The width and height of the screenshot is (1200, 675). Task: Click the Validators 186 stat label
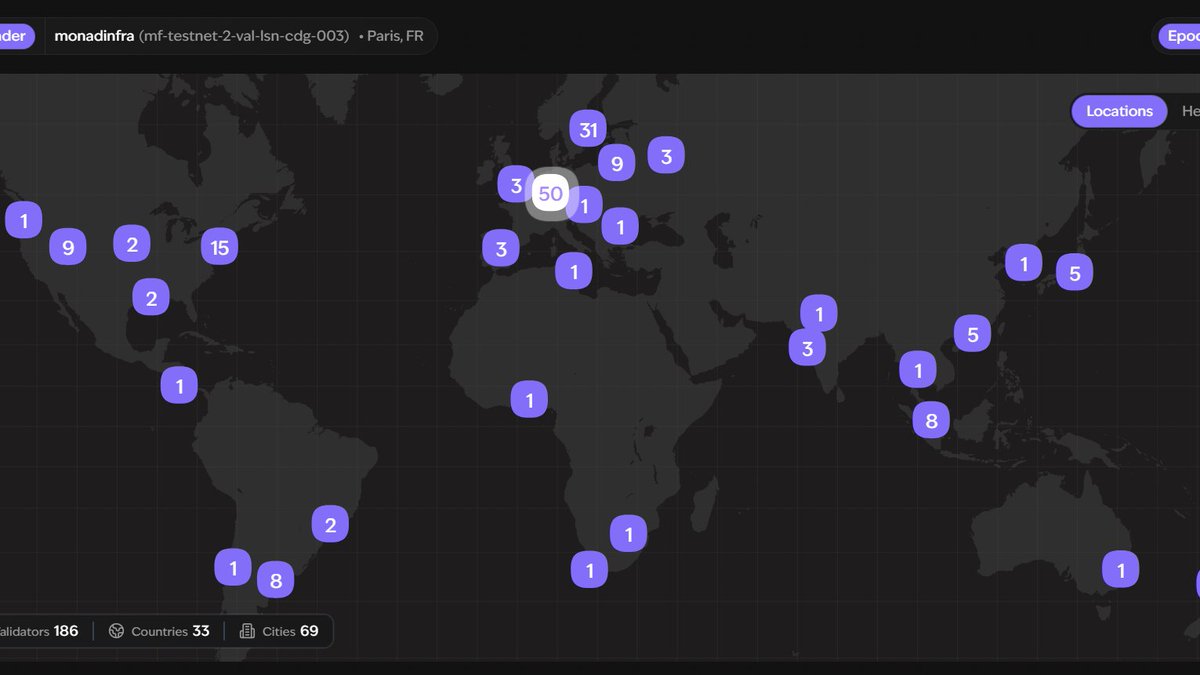pos(40,630)
